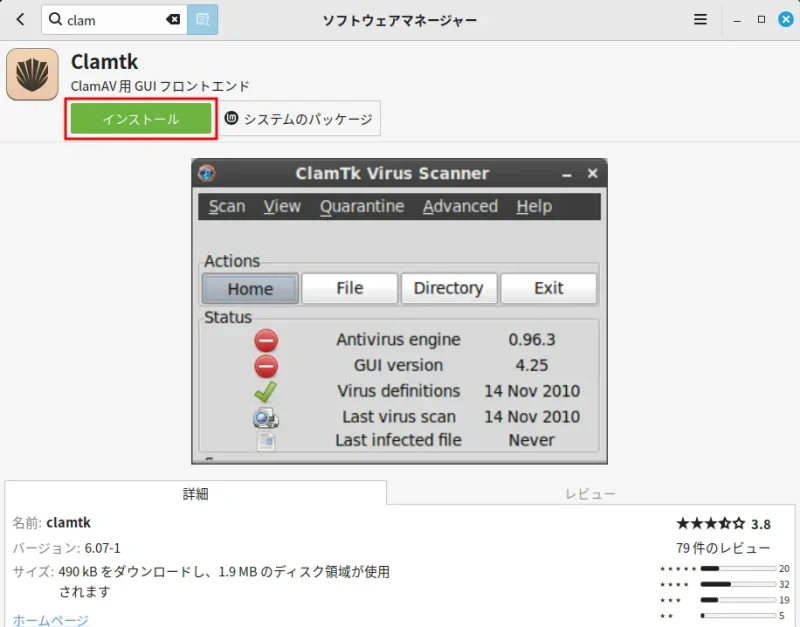Go back with the back arrow
This screenshot has height=627, width=800.
coord(20,20)
